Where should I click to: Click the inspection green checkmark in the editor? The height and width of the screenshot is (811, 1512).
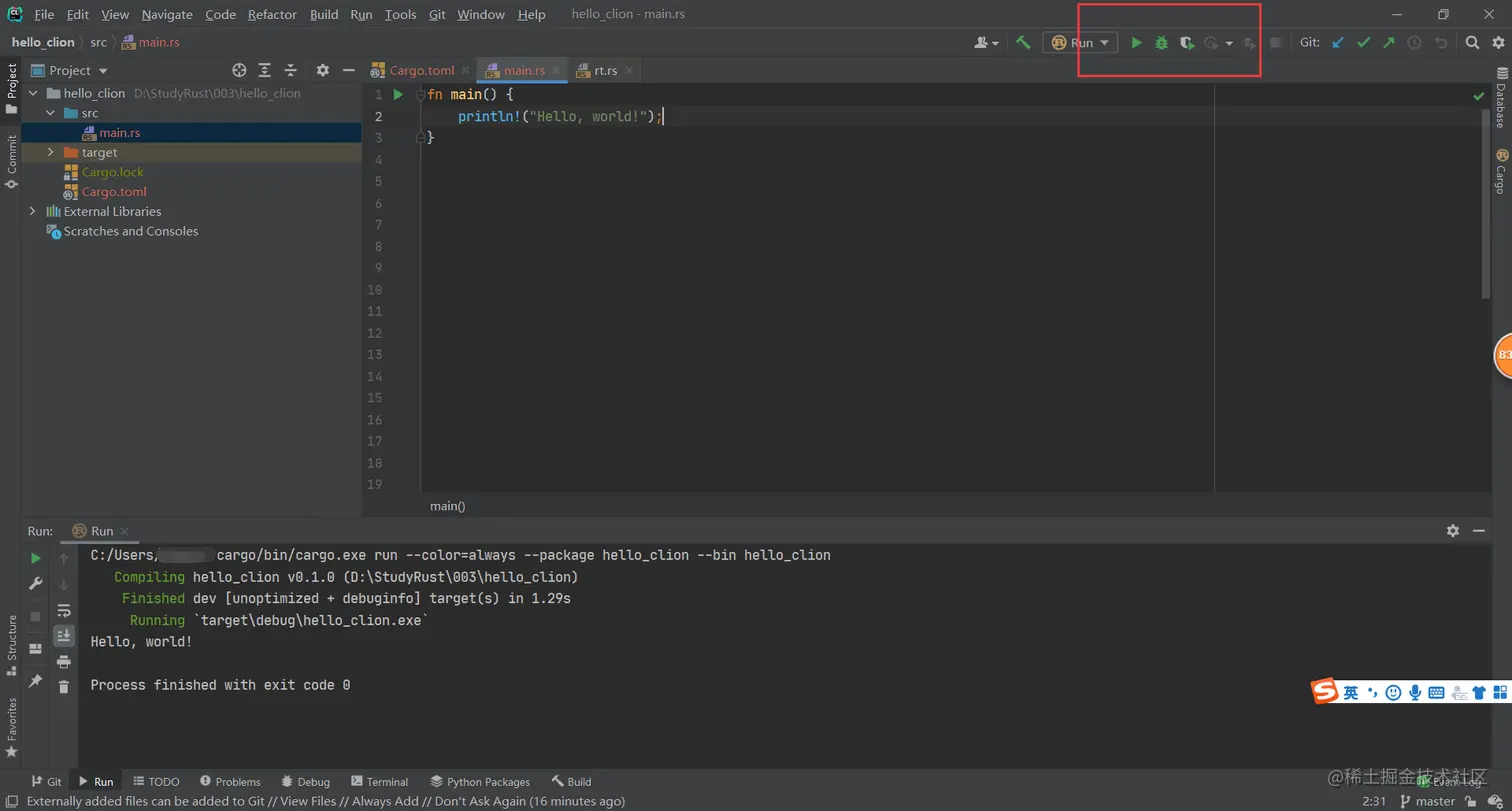[1479, 96]
